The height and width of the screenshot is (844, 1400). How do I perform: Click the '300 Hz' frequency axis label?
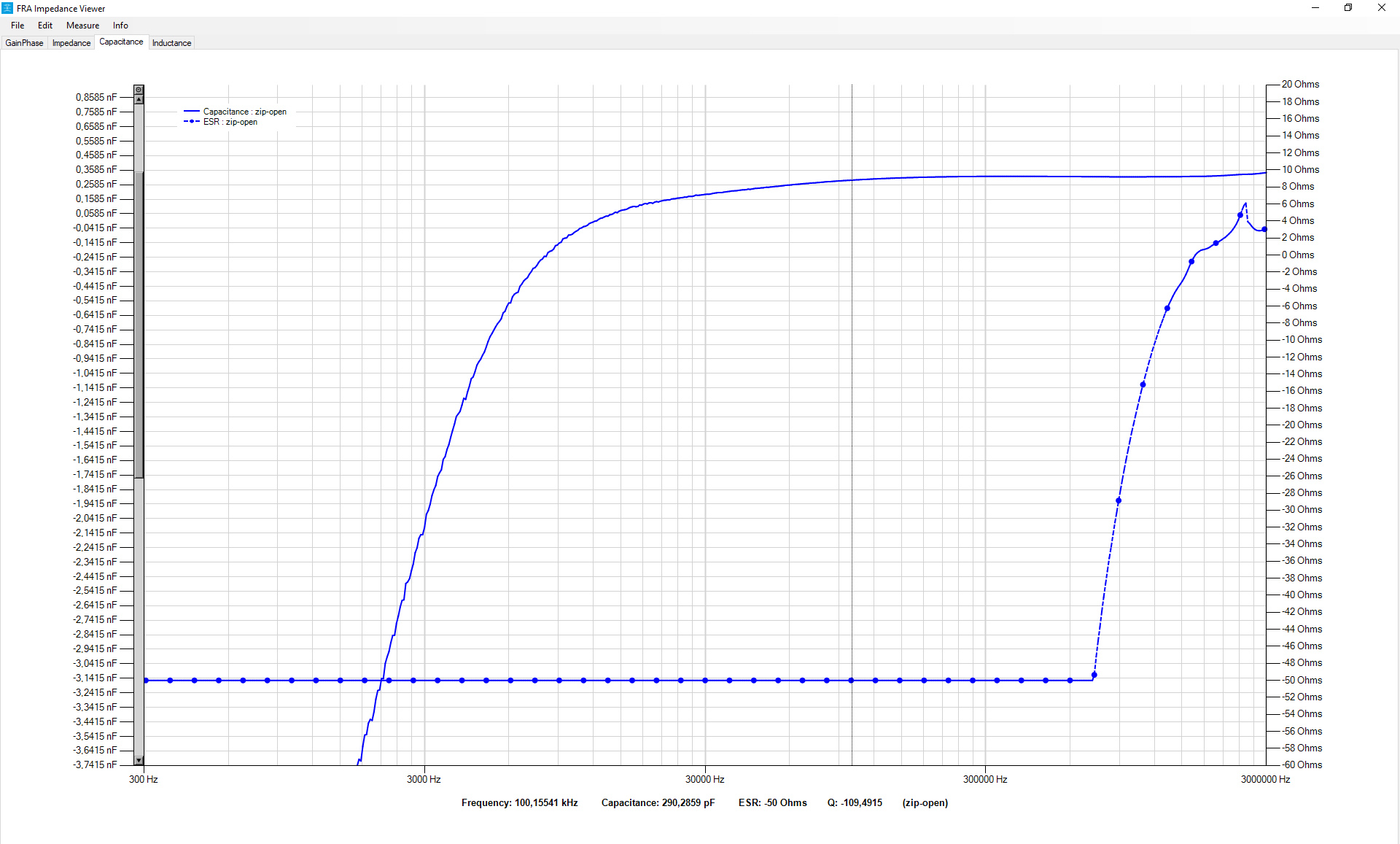click(x=143, y=779)
